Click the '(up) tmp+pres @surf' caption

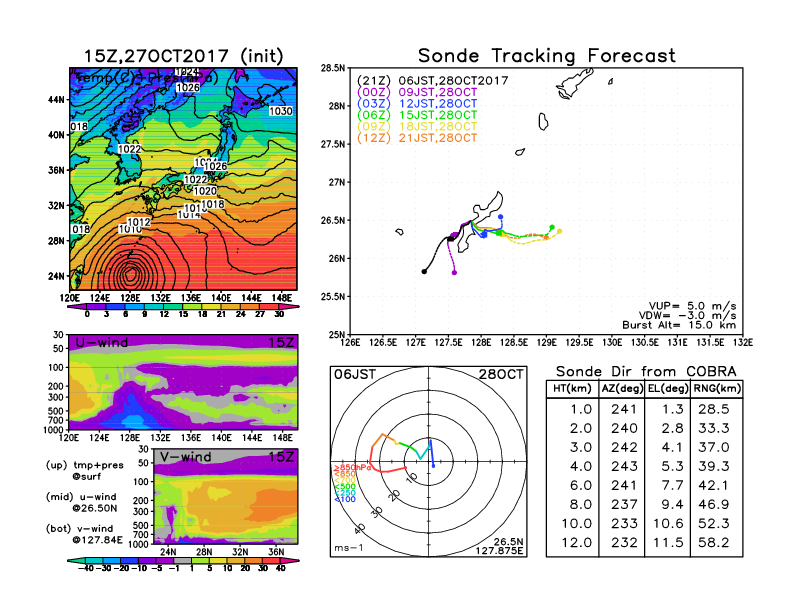click(84, 471)
